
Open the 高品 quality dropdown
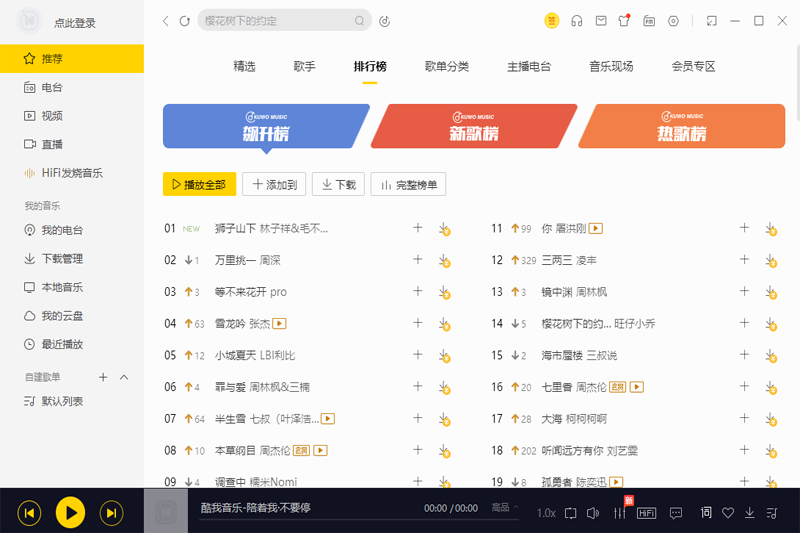point(504,508)
